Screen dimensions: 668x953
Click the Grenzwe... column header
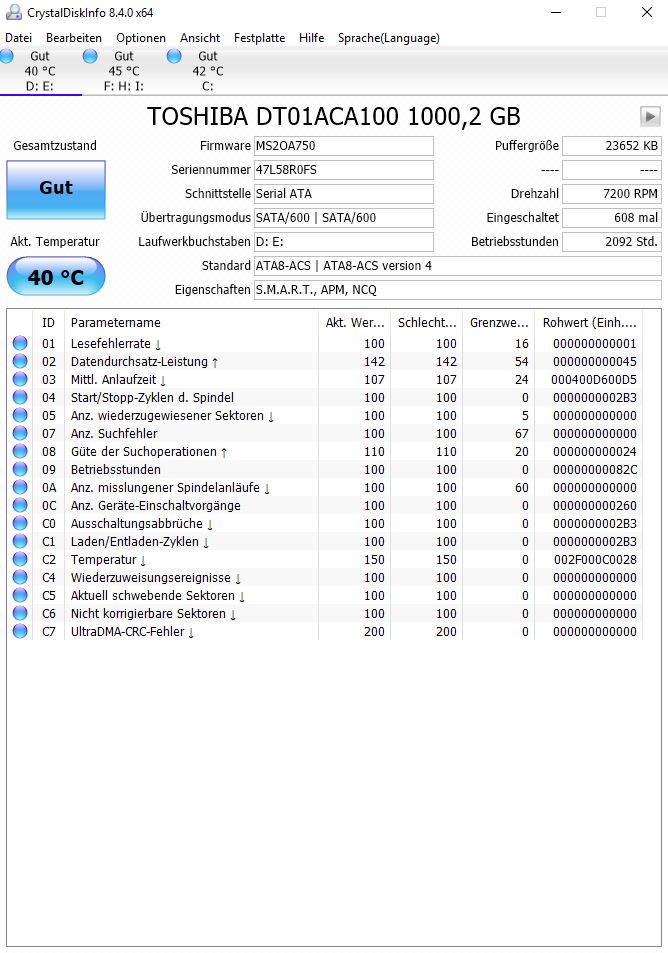tap(498, 323)
